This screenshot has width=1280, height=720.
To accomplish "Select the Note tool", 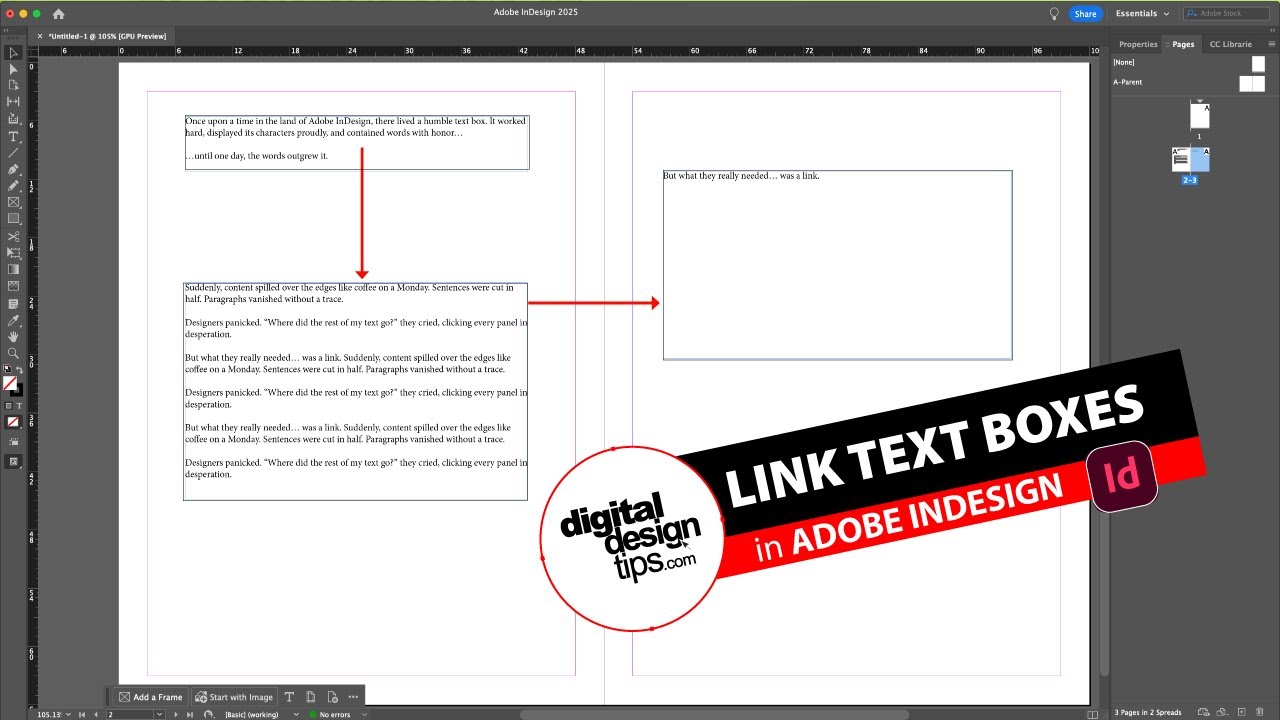I will (13, 303).
